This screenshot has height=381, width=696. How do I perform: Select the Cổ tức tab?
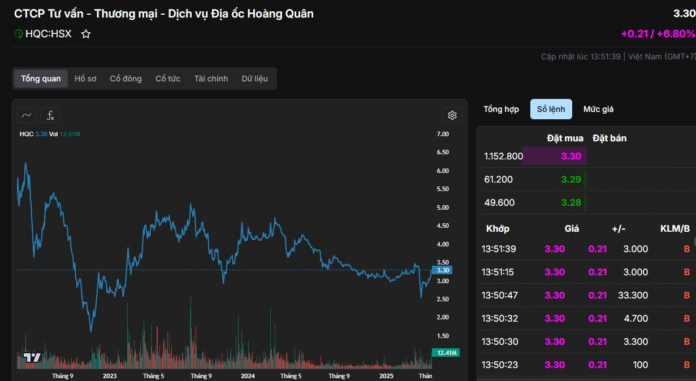pyautogui.click(x=168, y=79)
